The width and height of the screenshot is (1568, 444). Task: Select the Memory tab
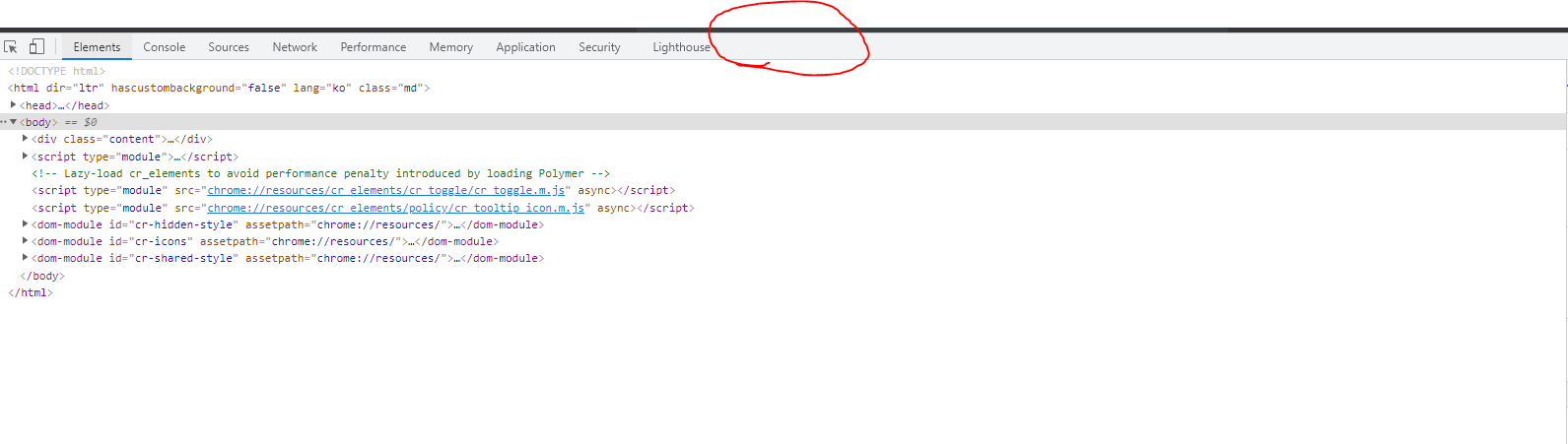450,47
